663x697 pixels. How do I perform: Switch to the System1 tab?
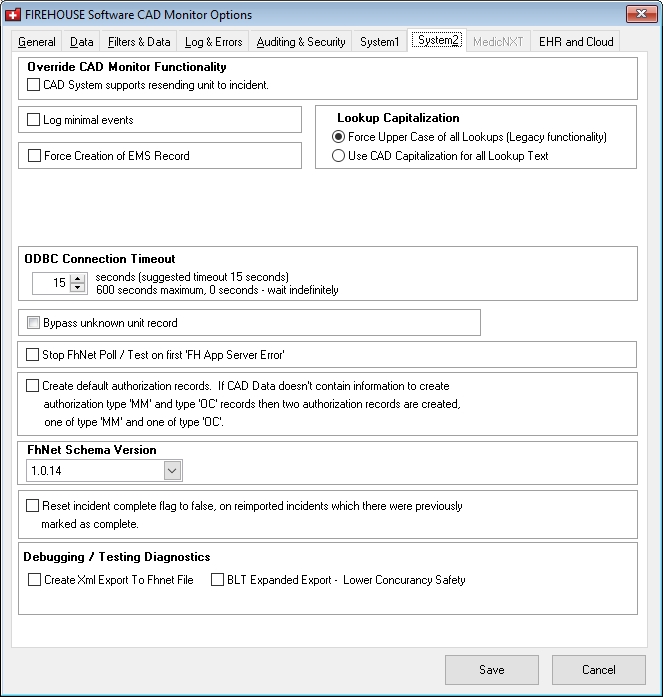pos(379,42)
